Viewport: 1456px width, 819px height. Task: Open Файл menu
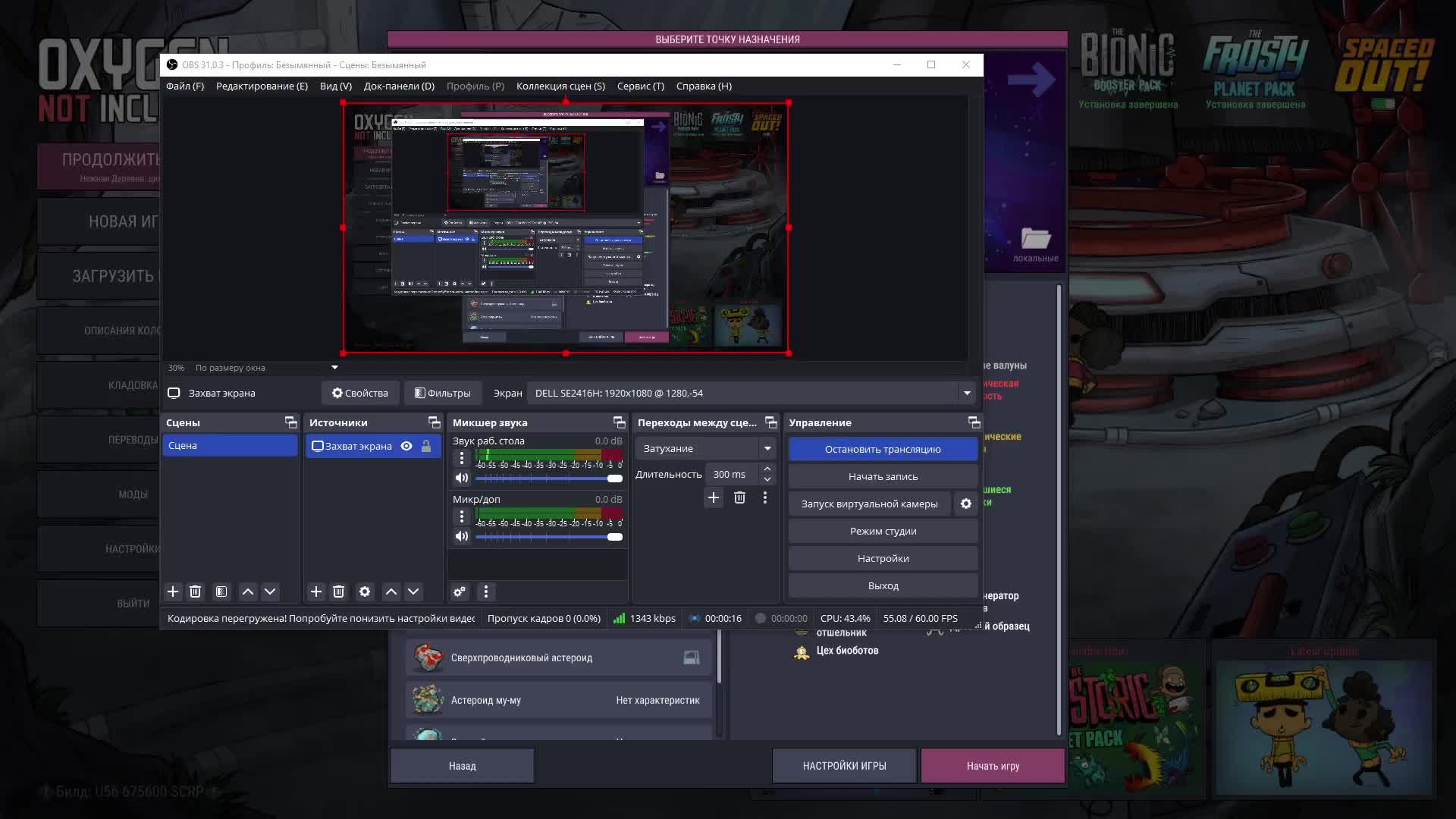185,86
